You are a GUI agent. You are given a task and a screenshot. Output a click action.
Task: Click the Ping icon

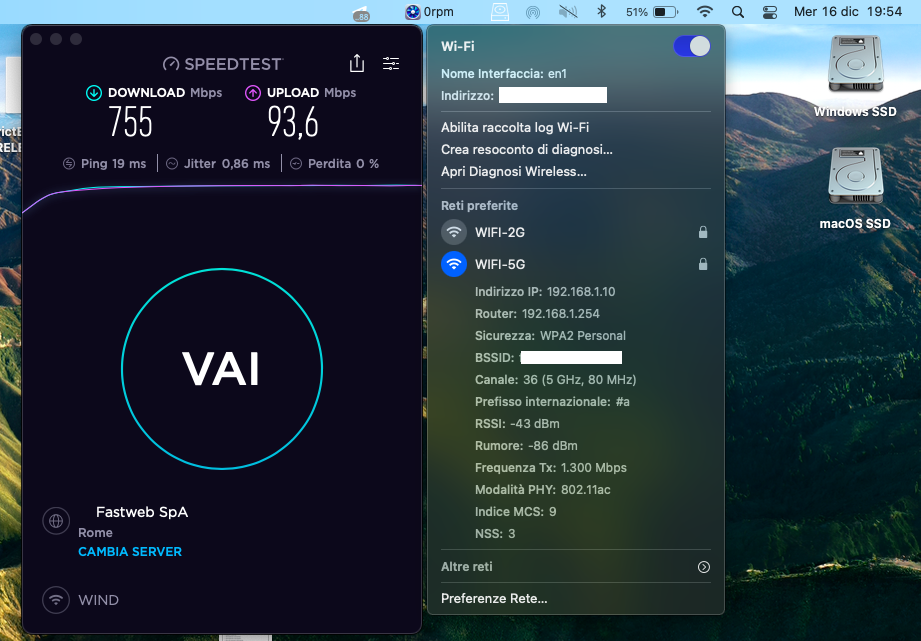[69, 164]
